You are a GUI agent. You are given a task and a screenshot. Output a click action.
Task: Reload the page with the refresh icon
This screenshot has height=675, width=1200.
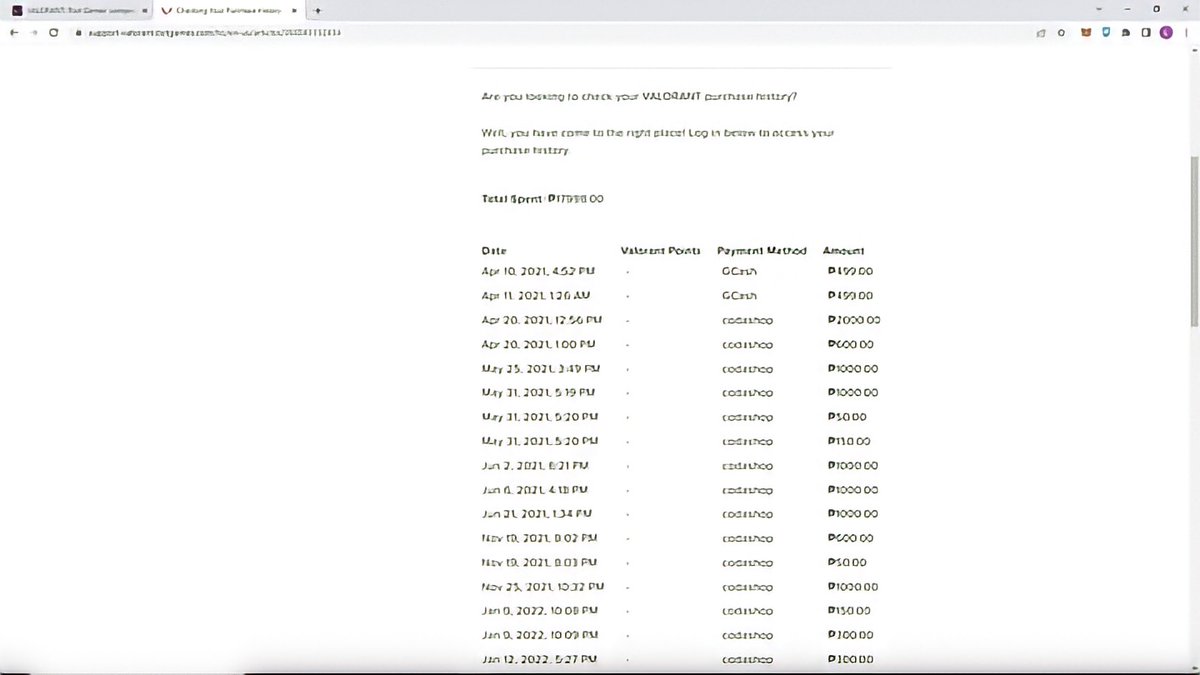pos(54,32)
